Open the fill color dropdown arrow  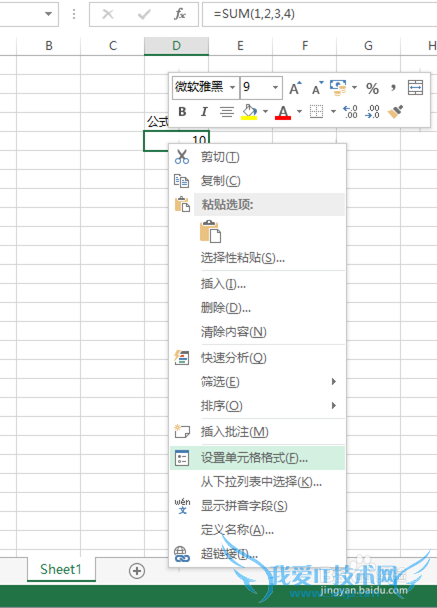(x=265, y=112)
